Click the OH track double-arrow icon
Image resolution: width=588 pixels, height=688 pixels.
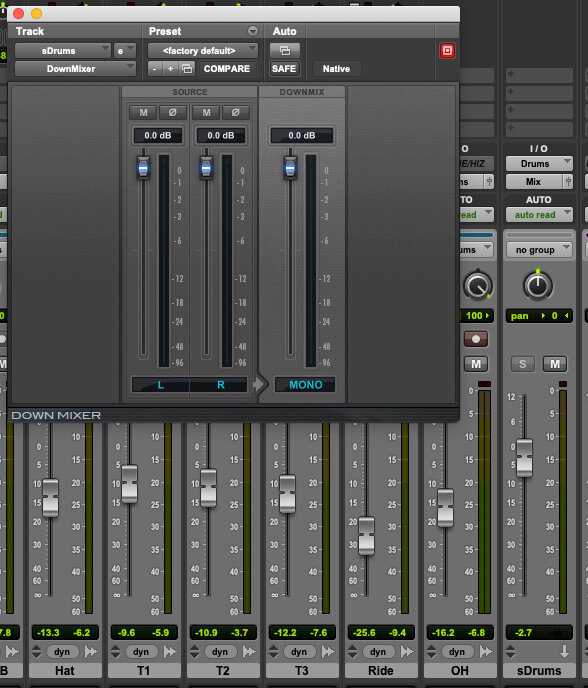486,652
